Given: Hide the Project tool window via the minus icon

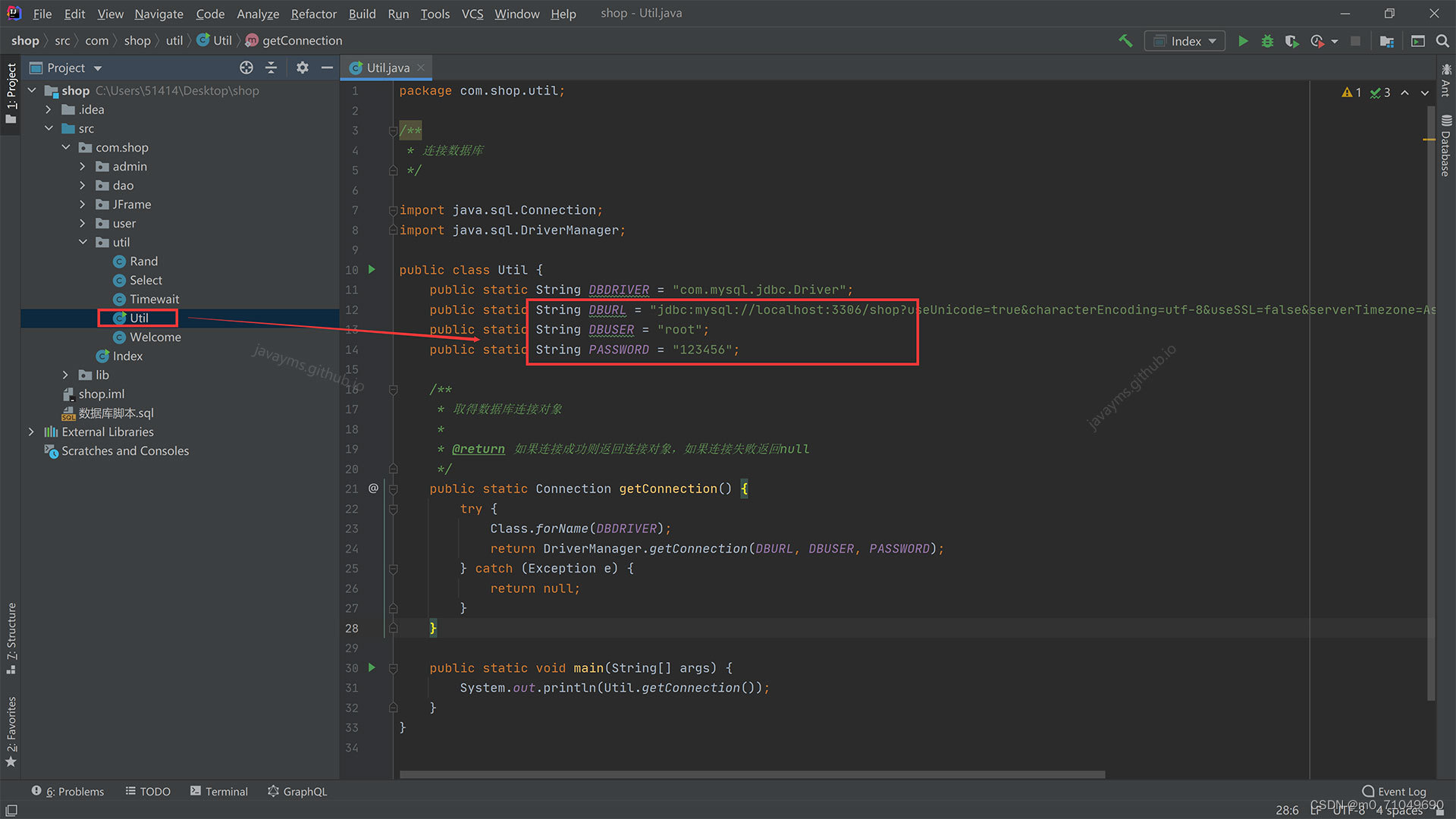Looking at the screenshot, I should pyautogui.click(x=327, y=67).
